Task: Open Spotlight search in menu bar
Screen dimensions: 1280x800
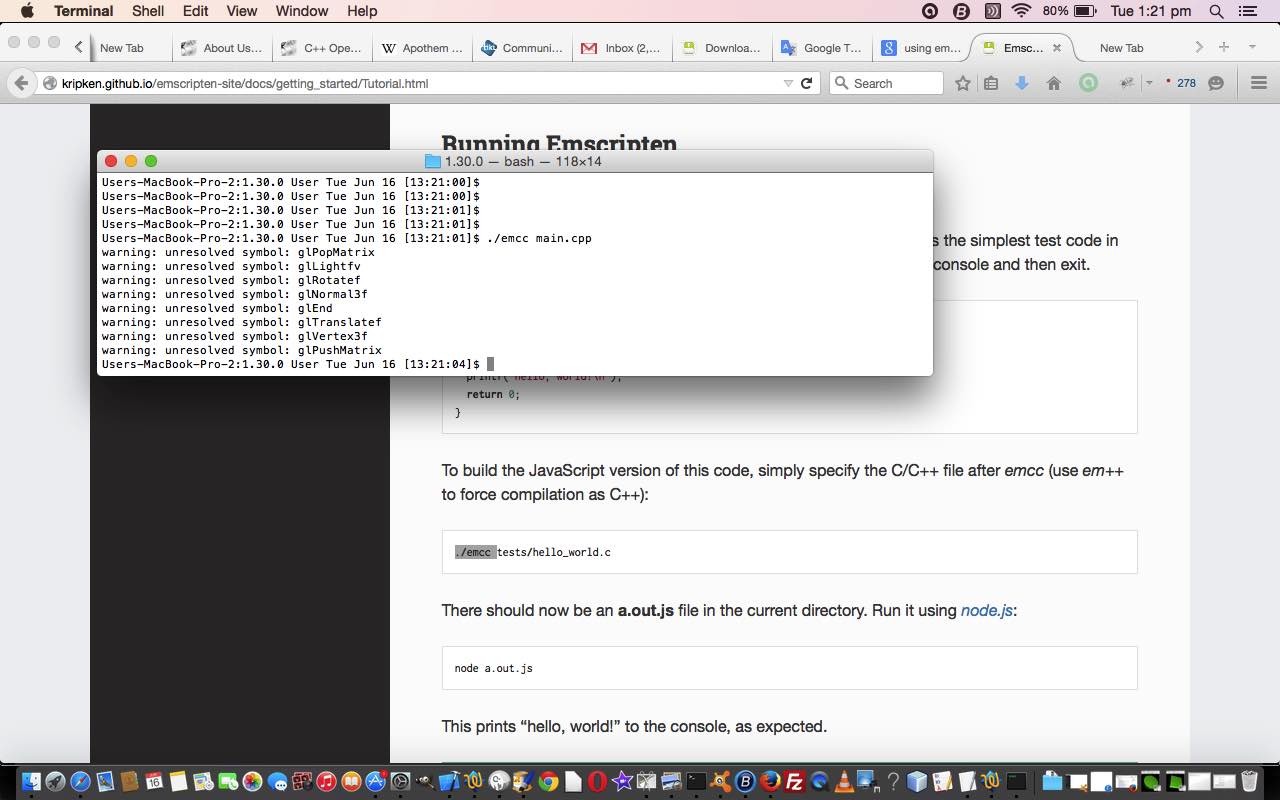Action: (1216, 11)
